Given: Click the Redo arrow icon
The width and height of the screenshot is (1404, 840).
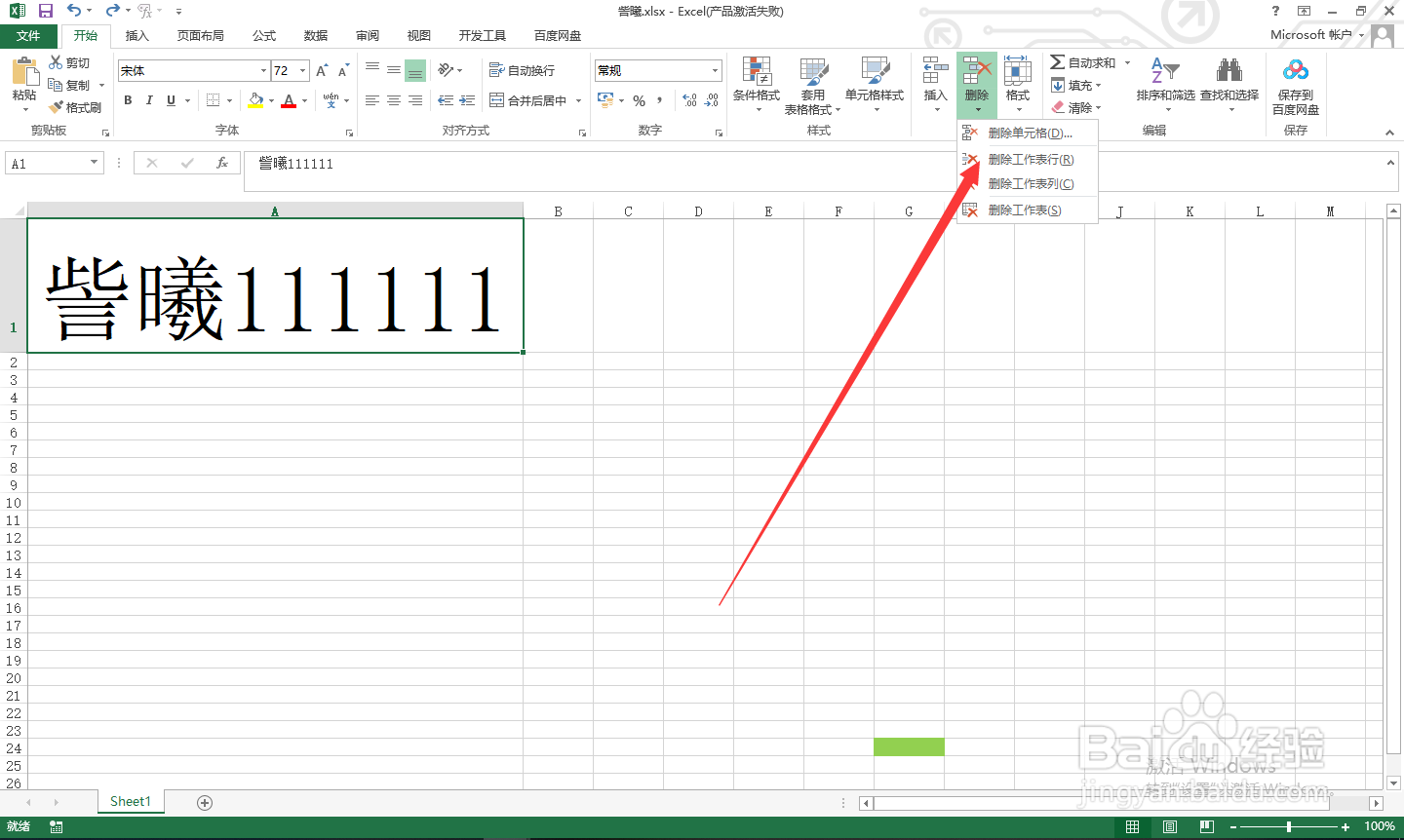Looking at the screenshot, I should [112, 11].
